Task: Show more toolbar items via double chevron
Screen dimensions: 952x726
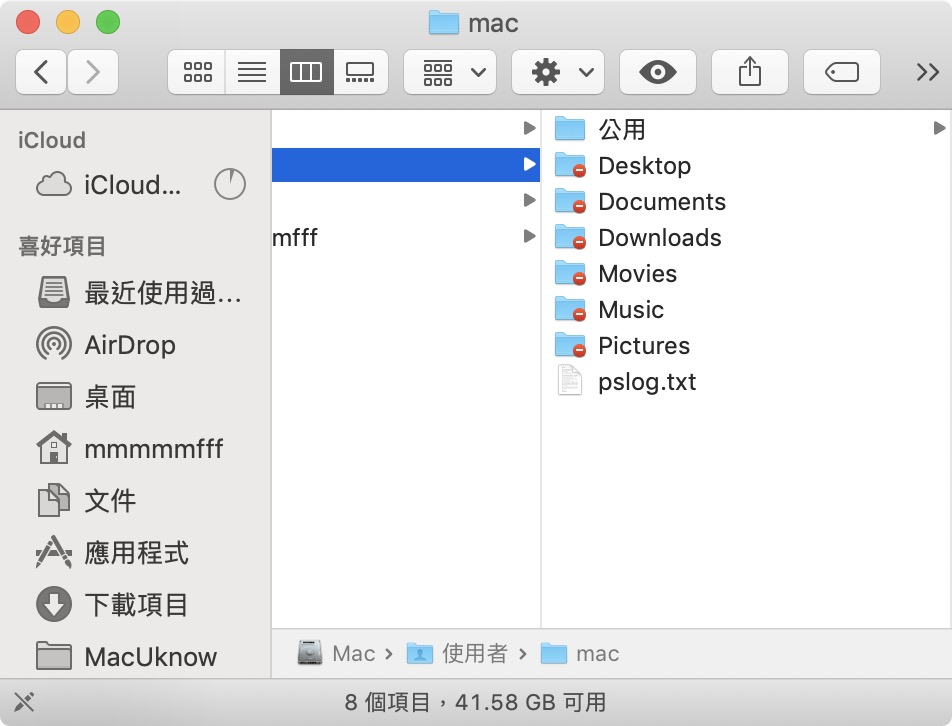Action: [x=927, y=72]
